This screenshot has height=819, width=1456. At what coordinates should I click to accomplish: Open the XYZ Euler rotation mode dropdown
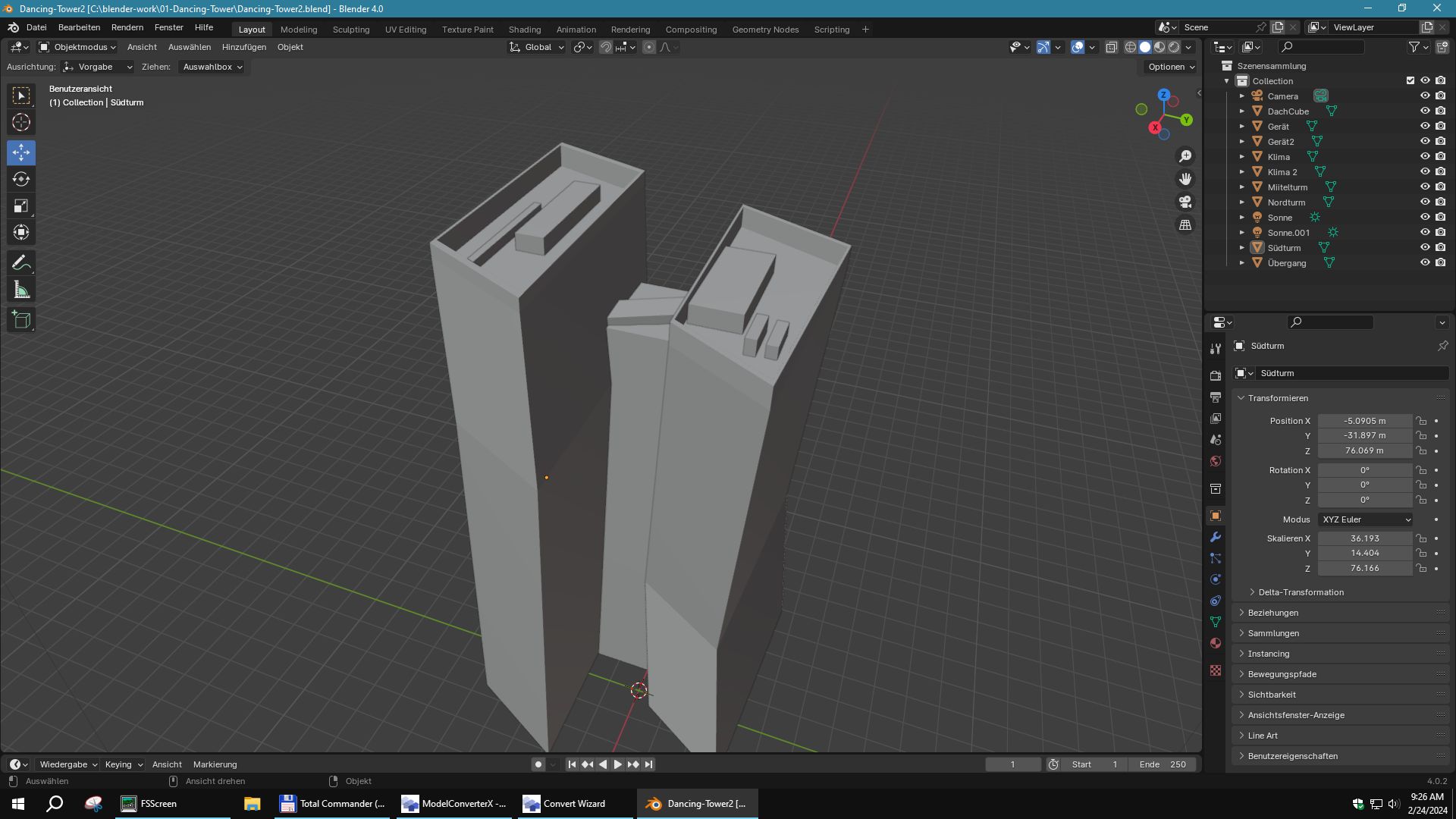1365,519
